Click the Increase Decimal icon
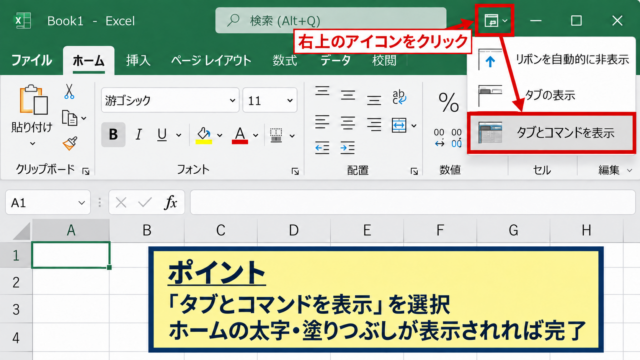Image resolution: width=640 pixels, height=360 pixels. (x=439, y=138)
